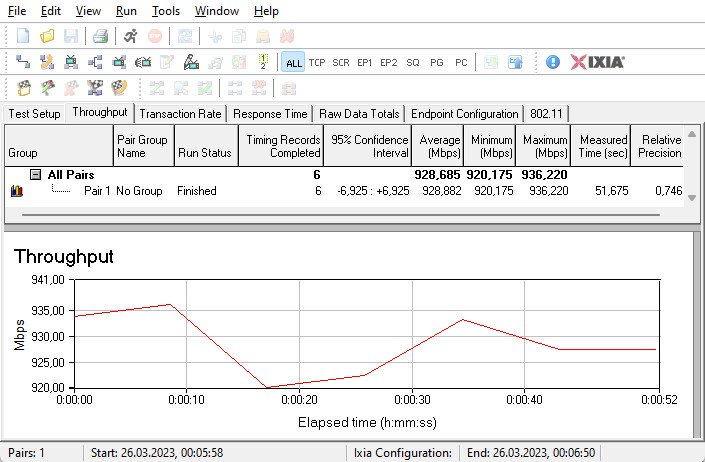Click the New test document icon
This screenshot has height=462, width=705.
click(x=23, y=36)
